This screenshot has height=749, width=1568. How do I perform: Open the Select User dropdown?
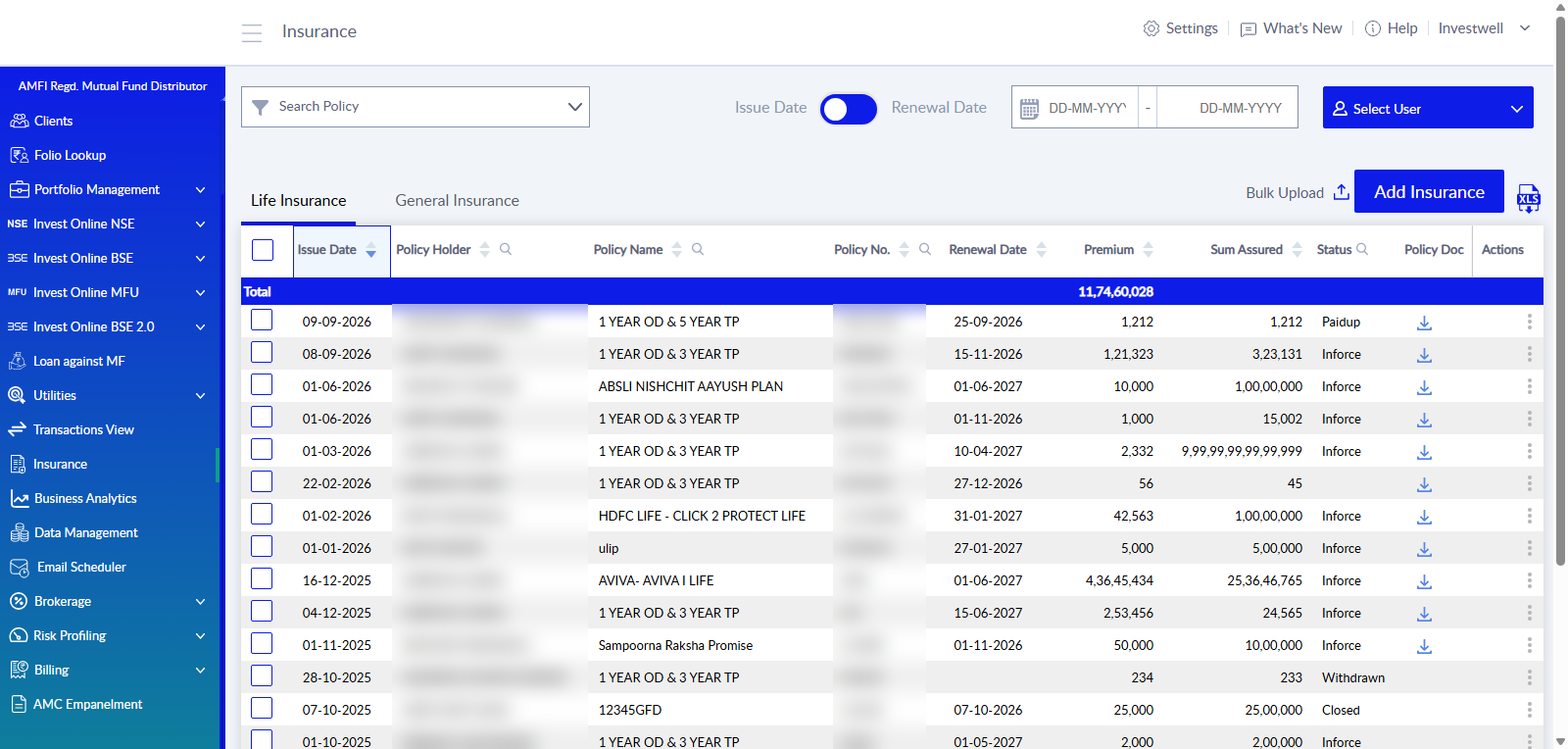(x=1428, y=108)
